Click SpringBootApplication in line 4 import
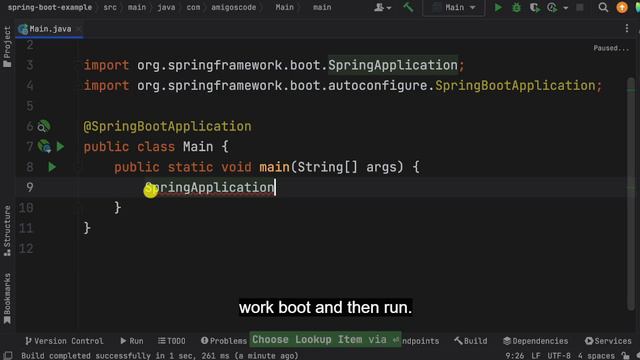This screenshot has width=640, height=360. (x=515, y=85)
